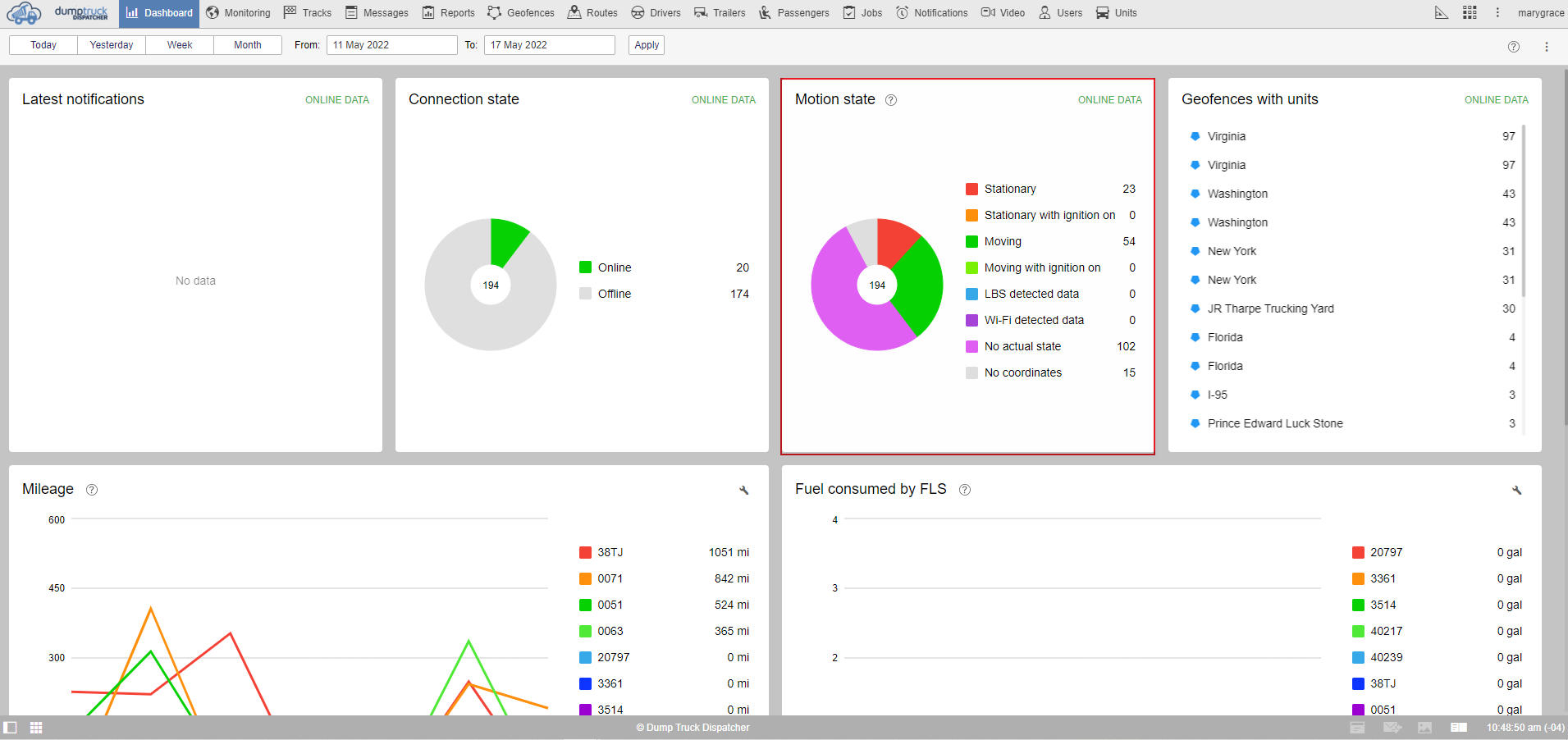Open JR Tharpe Trucking Yard geofence
This screenshot has width=1568, height=740.
coord(1270,308)
